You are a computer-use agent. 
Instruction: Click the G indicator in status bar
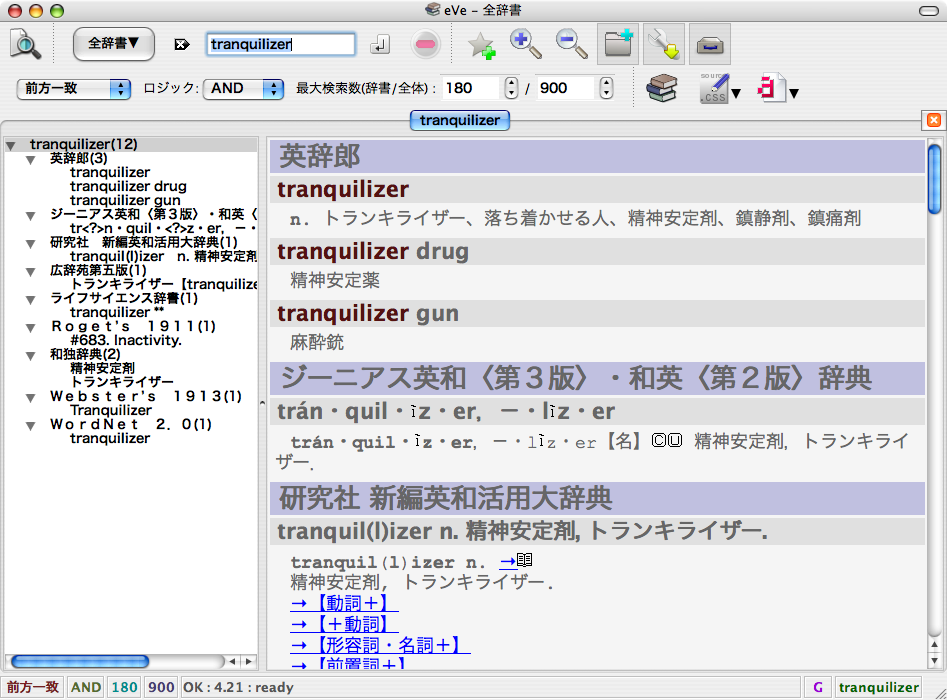818,687
